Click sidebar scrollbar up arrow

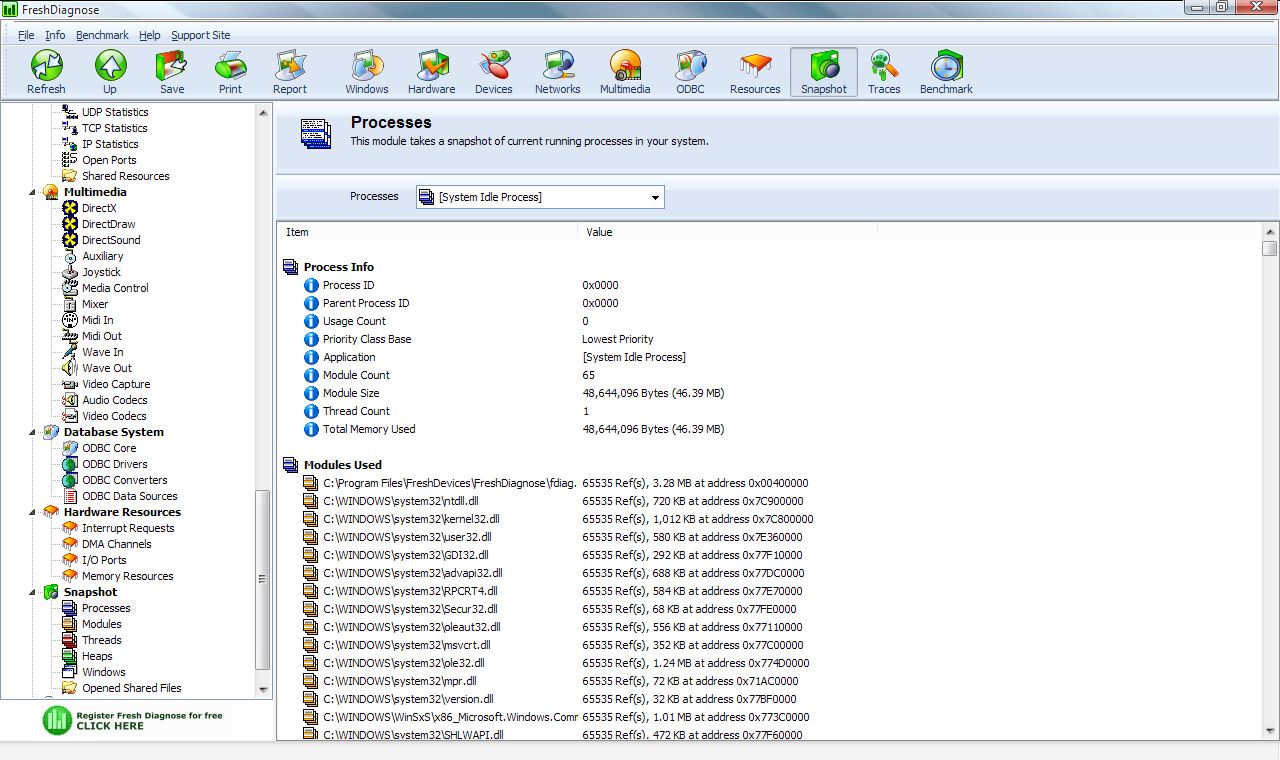263,111
